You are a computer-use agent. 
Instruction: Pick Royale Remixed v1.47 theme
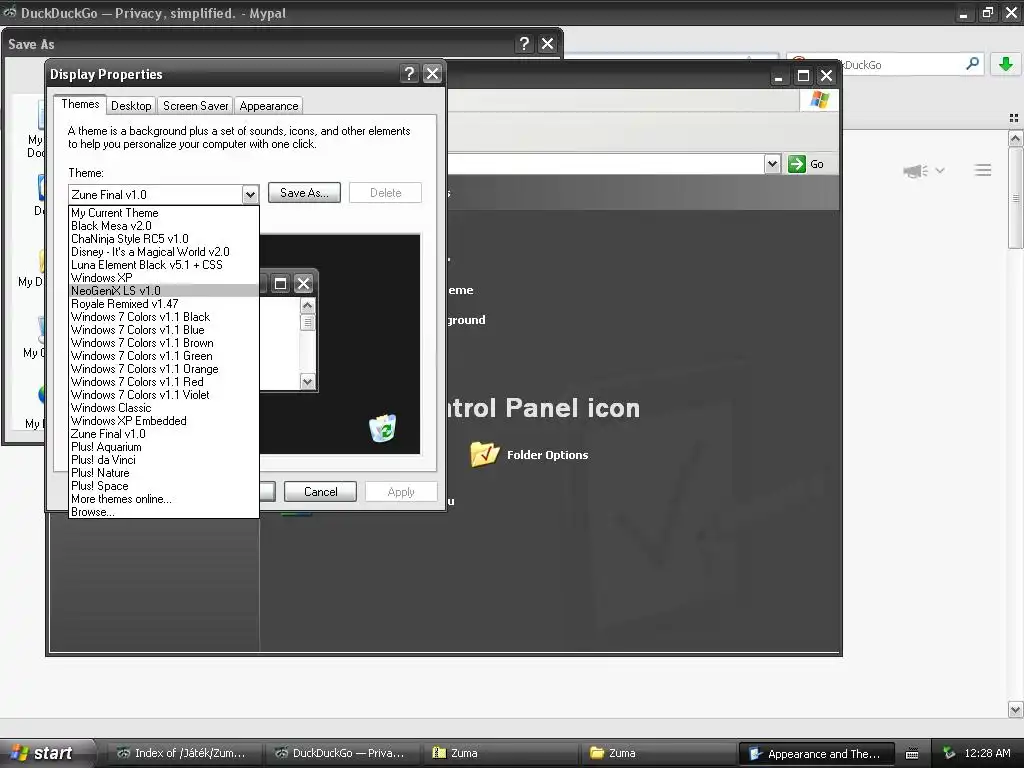163,304
